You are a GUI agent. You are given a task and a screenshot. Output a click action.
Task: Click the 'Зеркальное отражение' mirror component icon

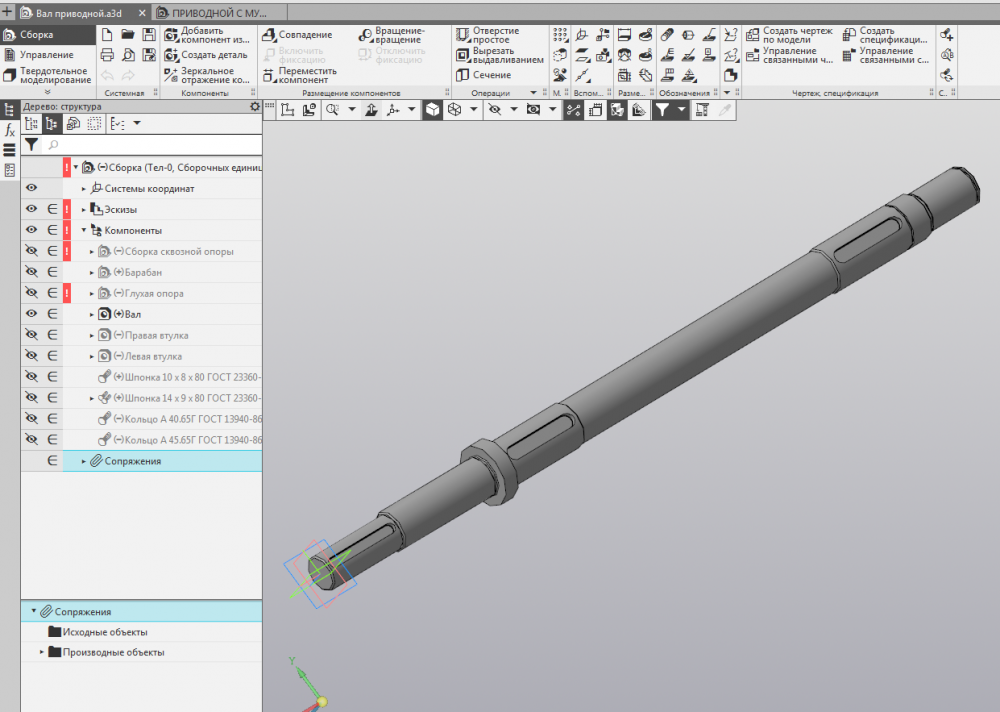171,75
